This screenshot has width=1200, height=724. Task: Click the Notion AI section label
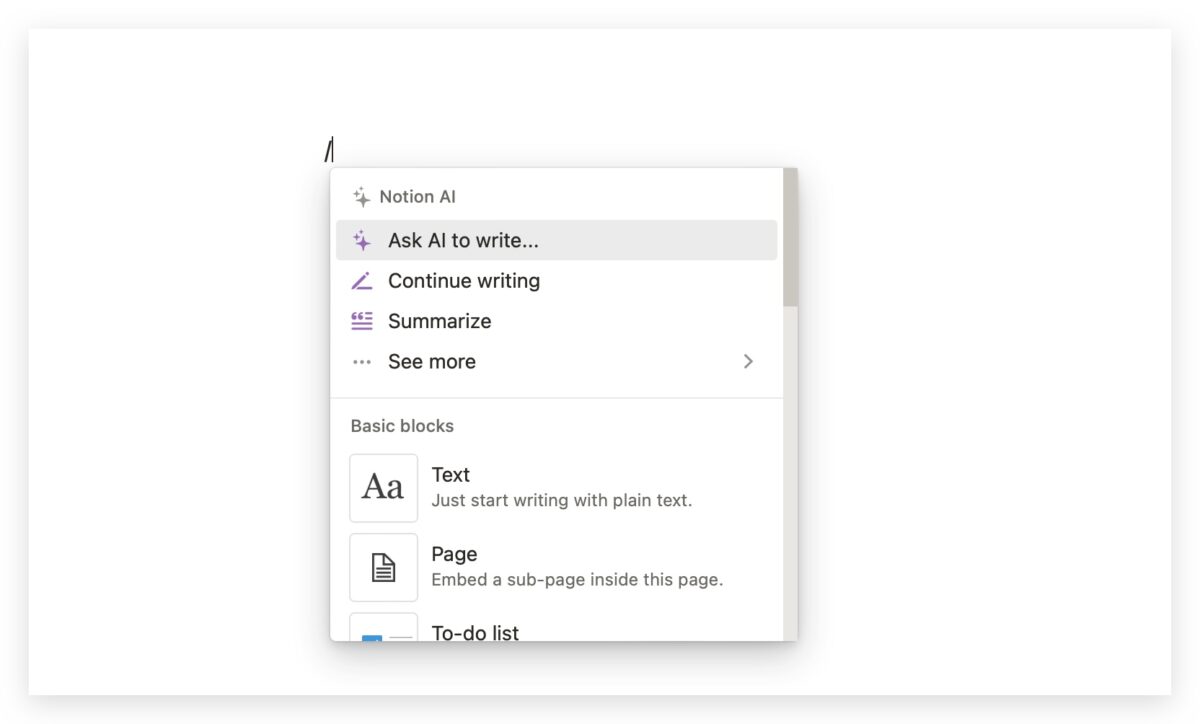pos(417,197)
